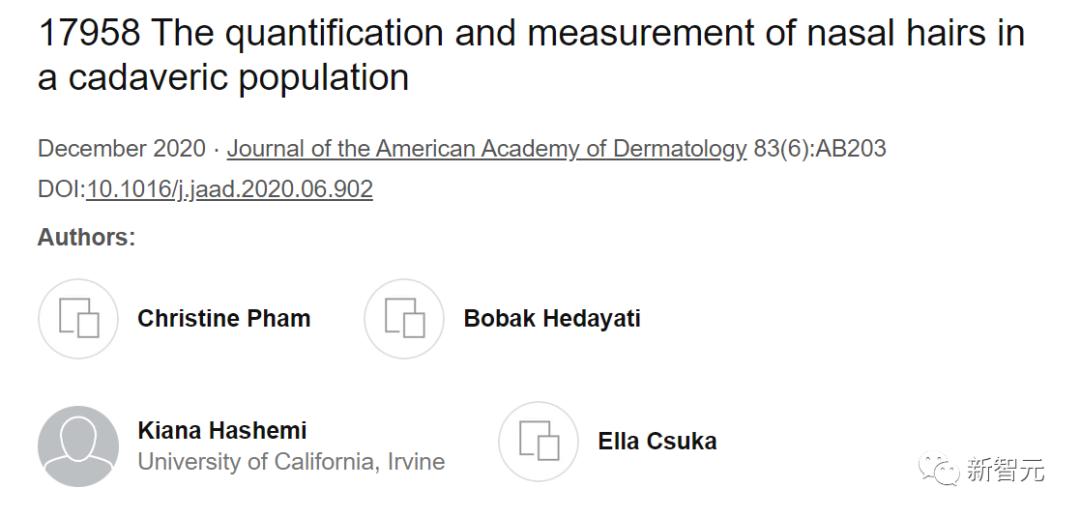The image size is (1080, 517).
Task: Click the "DOI:" label text
Action: point(62,189)
